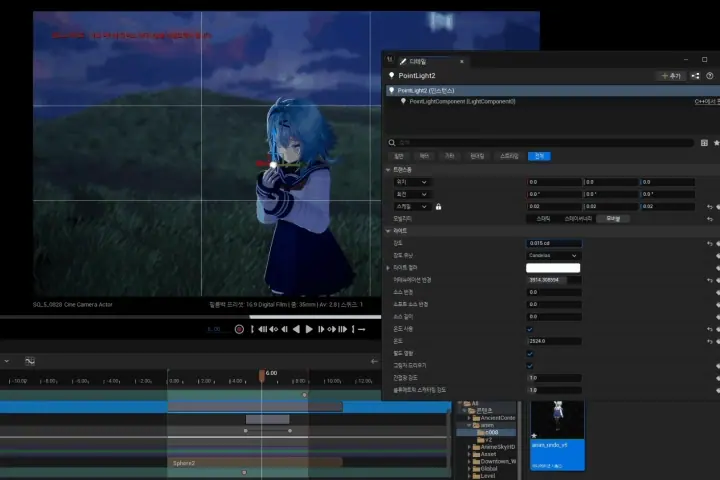Screen dimensions: 720x480
Task: Jump to the sequence end
Action: click(x=343, y=329)
